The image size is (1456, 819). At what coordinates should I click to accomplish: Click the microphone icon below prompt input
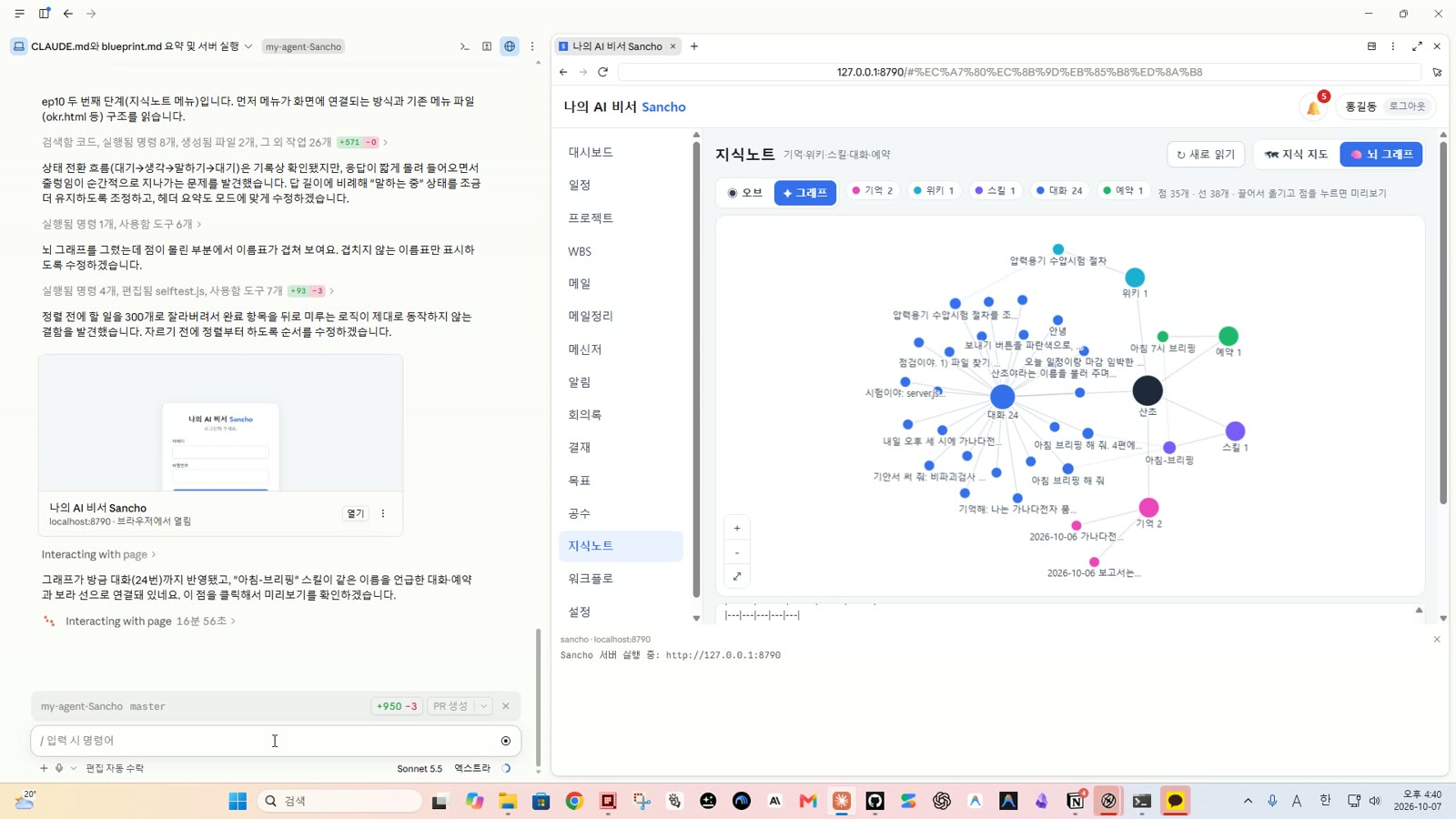coord(59,768)
